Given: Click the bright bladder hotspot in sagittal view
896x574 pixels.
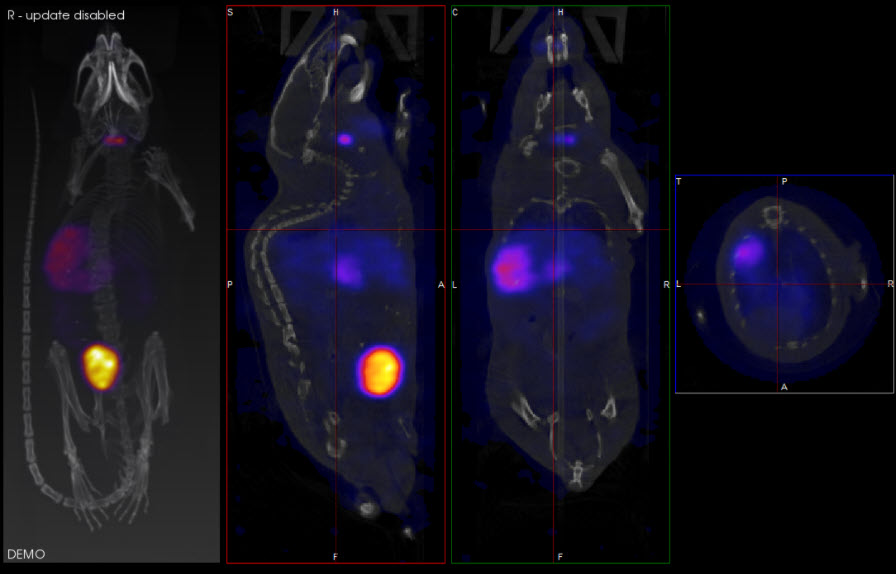Looking at the screenshot, I should pos(381,370).
